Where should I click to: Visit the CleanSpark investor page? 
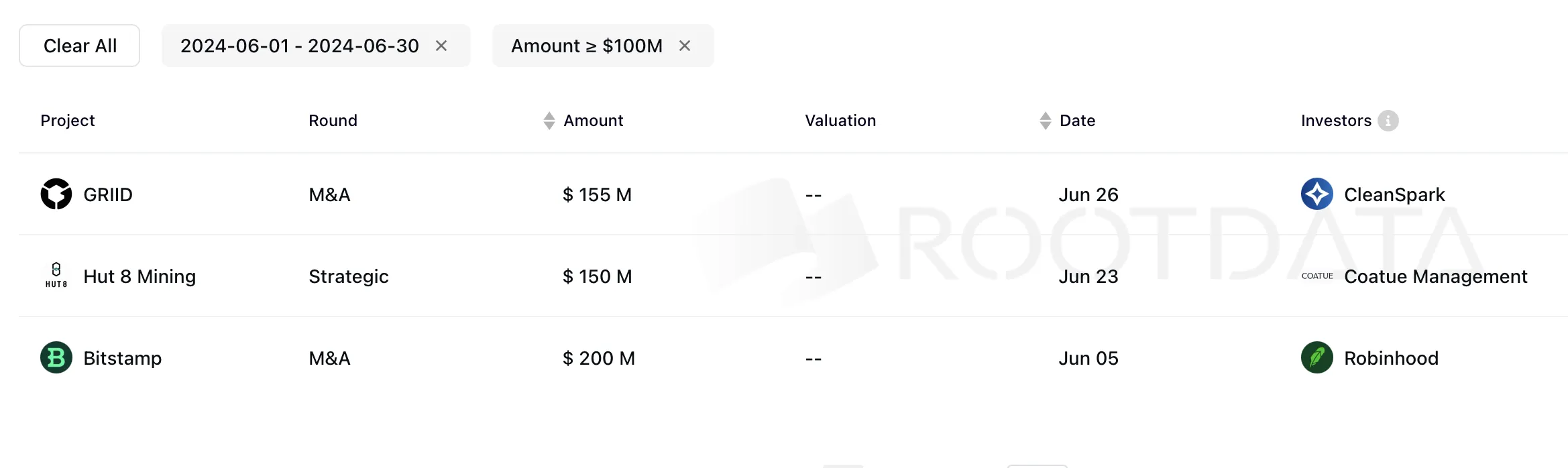point(1394,194)
